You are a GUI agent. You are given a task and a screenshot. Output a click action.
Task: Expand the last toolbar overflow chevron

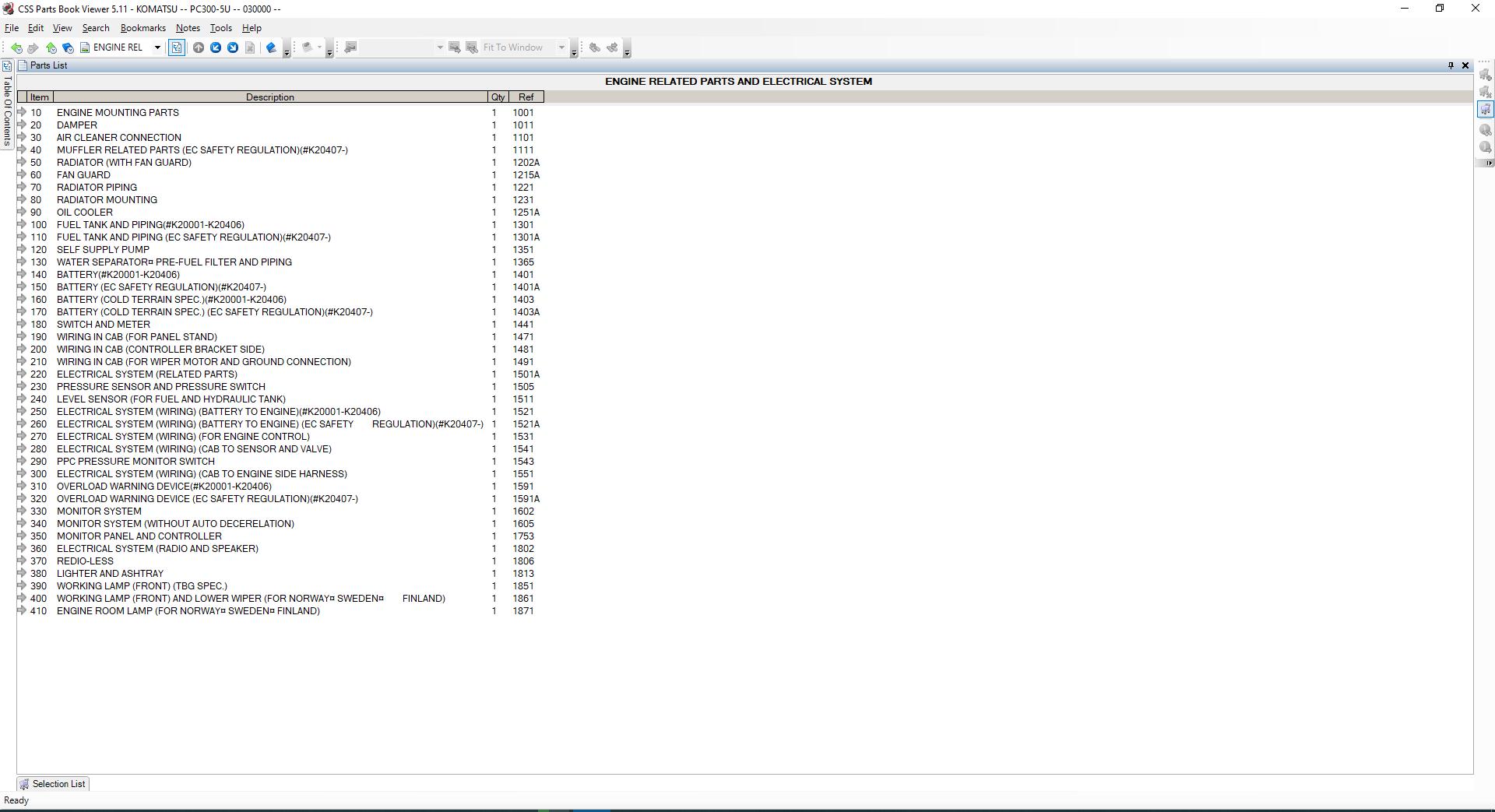[627, 50]
